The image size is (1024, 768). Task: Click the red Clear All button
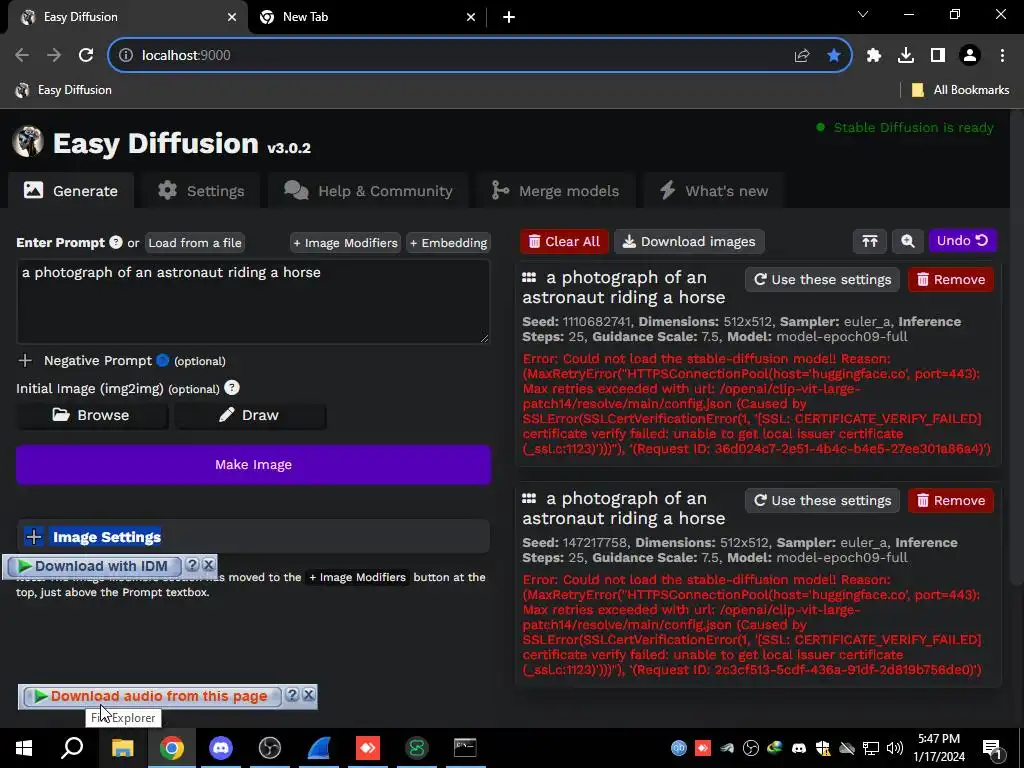[x=564, y=242]
